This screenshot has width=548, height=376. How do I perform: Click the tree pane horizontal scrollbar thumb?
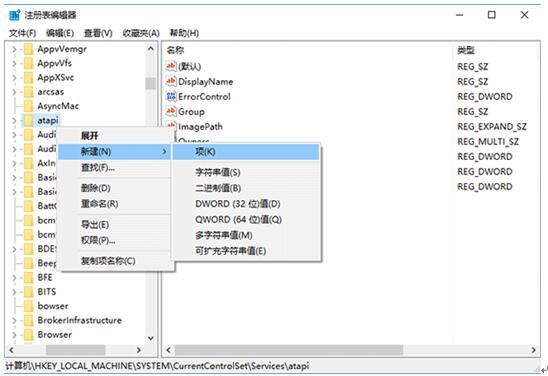[x=75, y=350]
